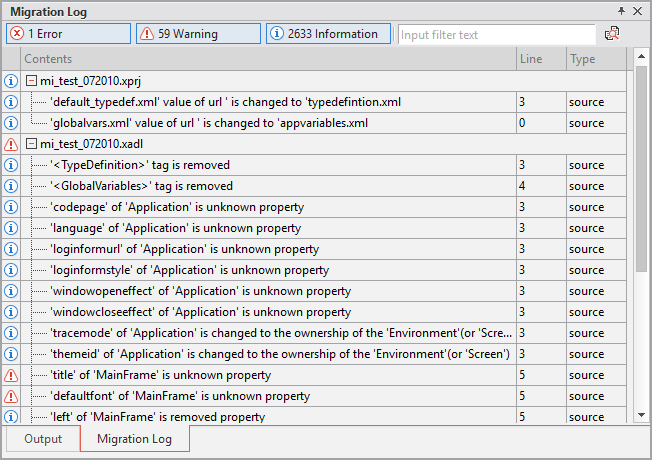Sort by the Line column header
Screen dimensions: 652x460
[x=540, y=59]
